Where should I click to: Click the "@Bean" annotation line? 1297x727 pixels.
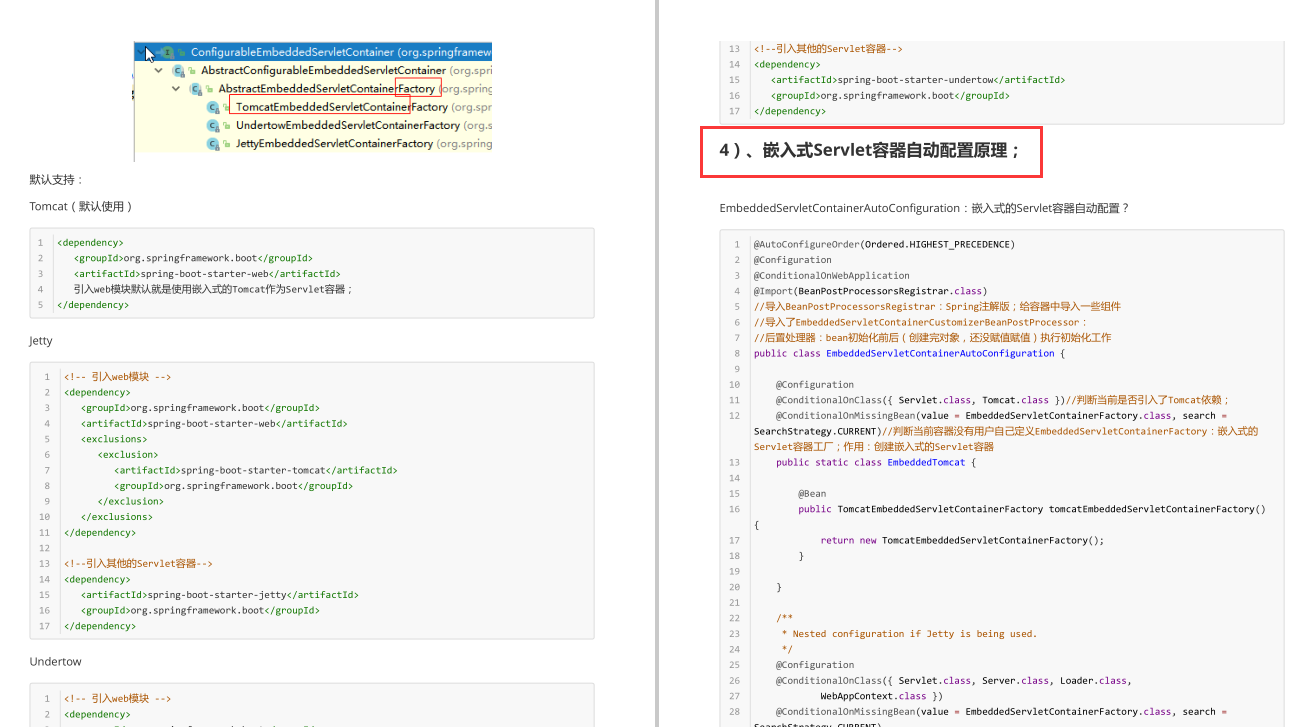pos(812,494)
